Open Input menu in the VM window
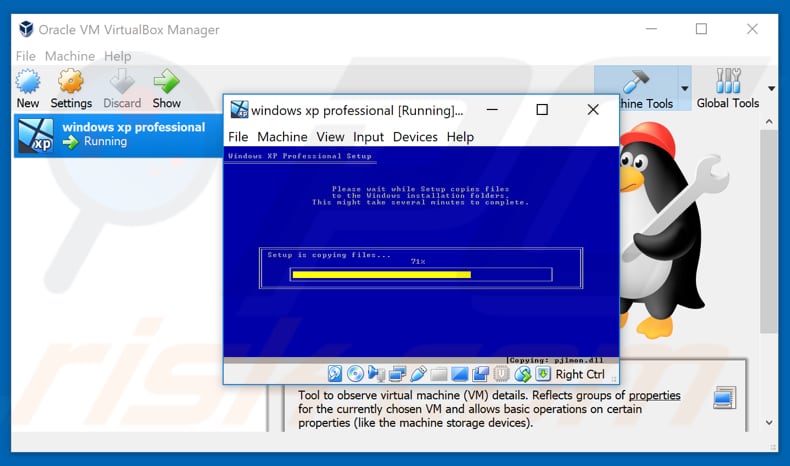Screen dimensions: 790x466 [368, 137]
